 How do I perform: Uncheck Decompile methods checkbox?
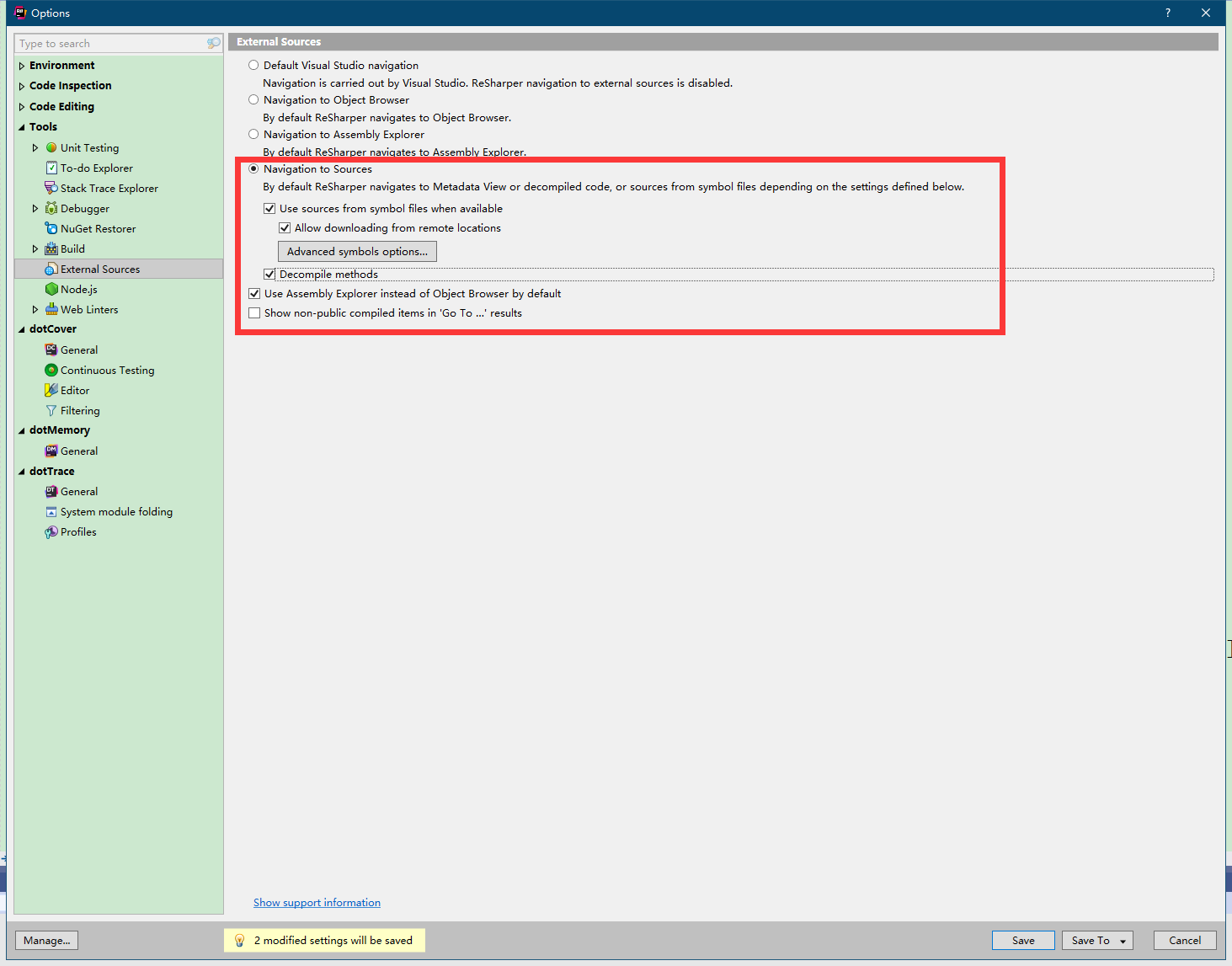(x=269, y=274)
